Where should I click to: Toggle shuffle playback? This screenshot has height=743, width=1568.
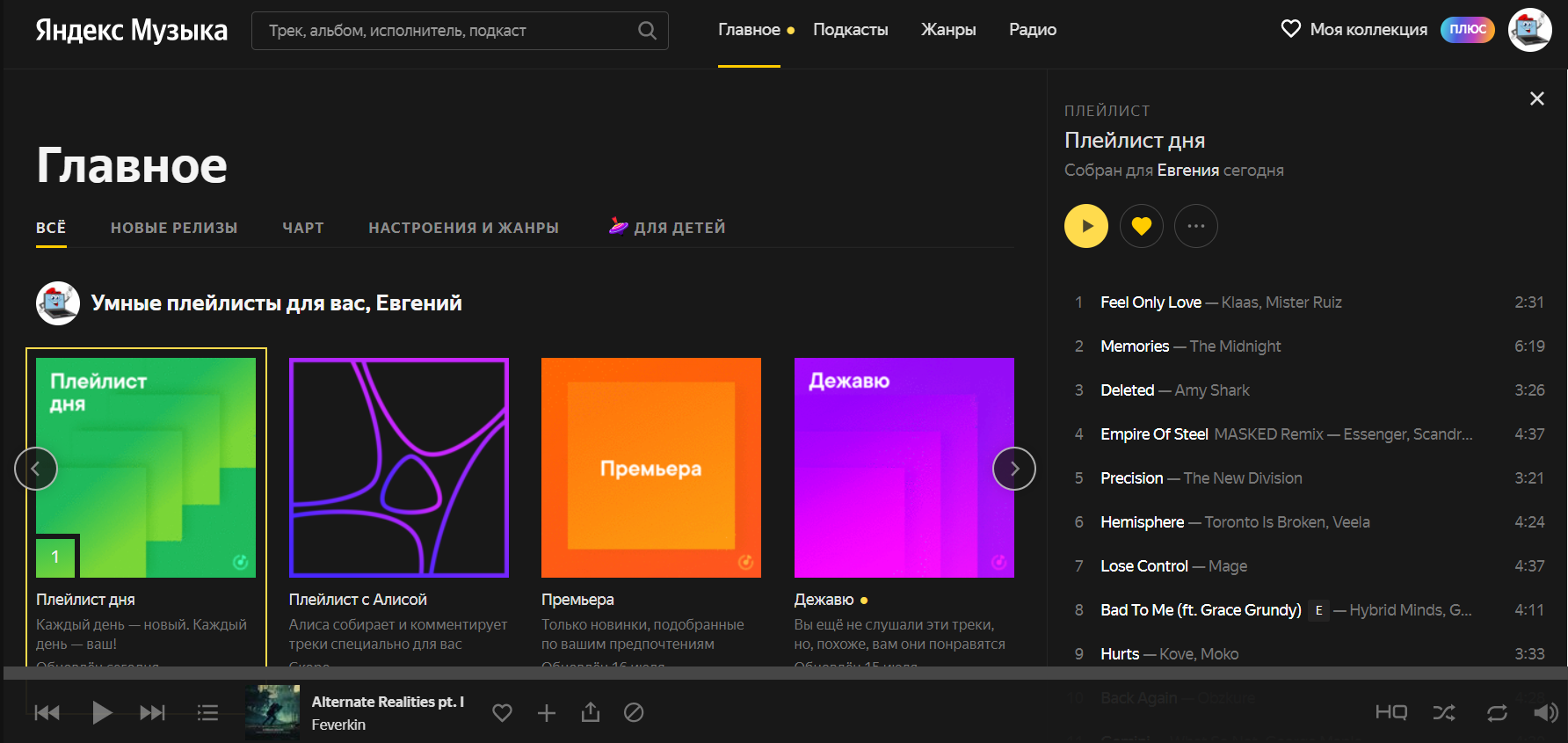click(x=1444, y=712)
